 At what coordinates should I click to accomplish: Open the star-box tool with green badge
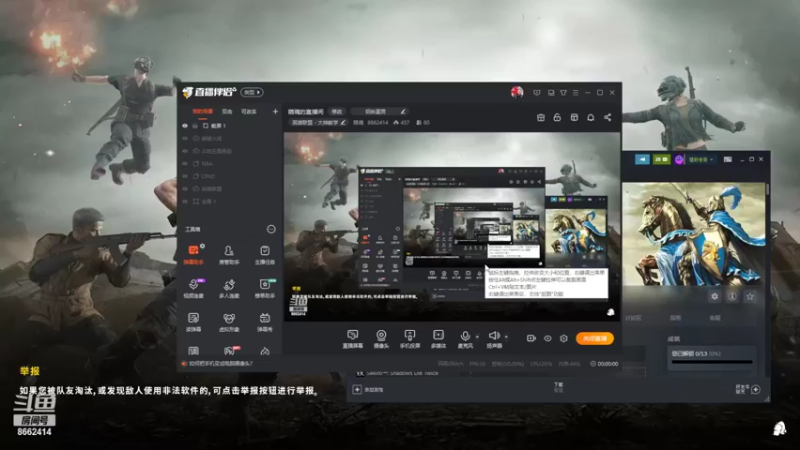pyautogui.click(x=265, y=288)
